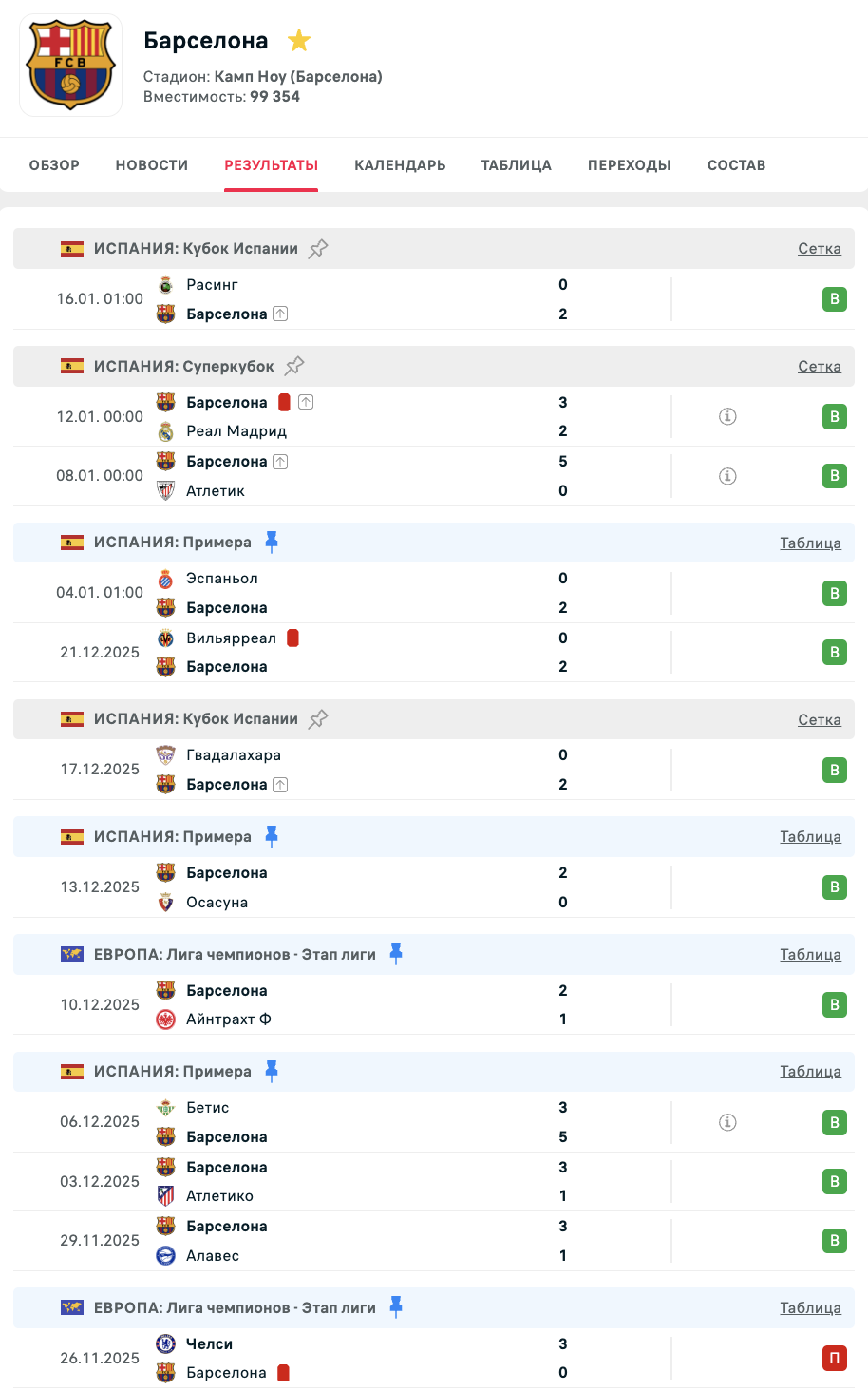Open the Обзор tab
Screen dimensions: 868x1391
coord(54,165)
